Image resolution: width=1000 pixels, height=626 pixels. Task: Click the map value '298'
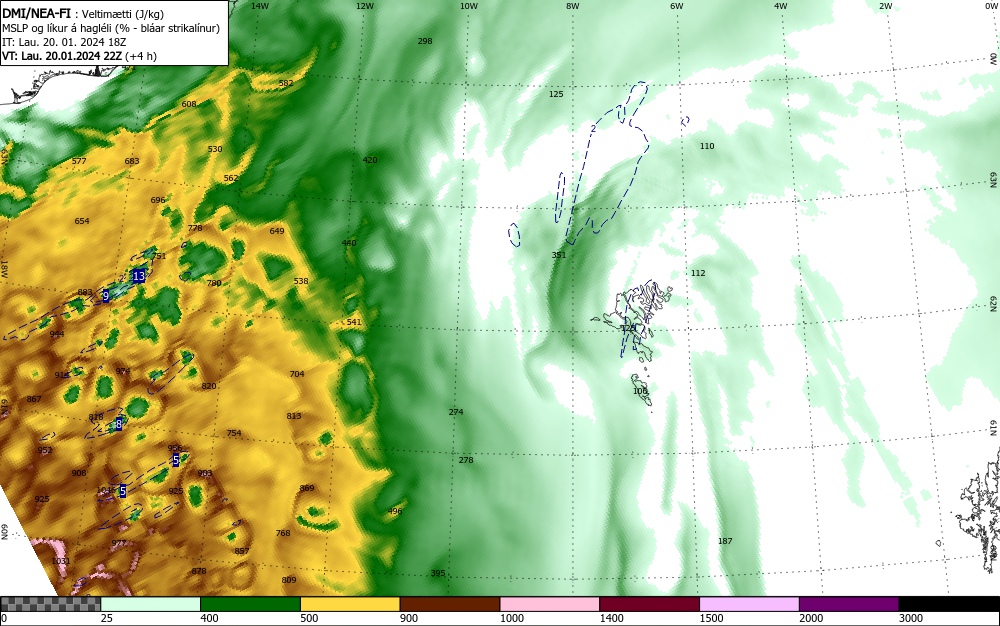click(425, 41)
